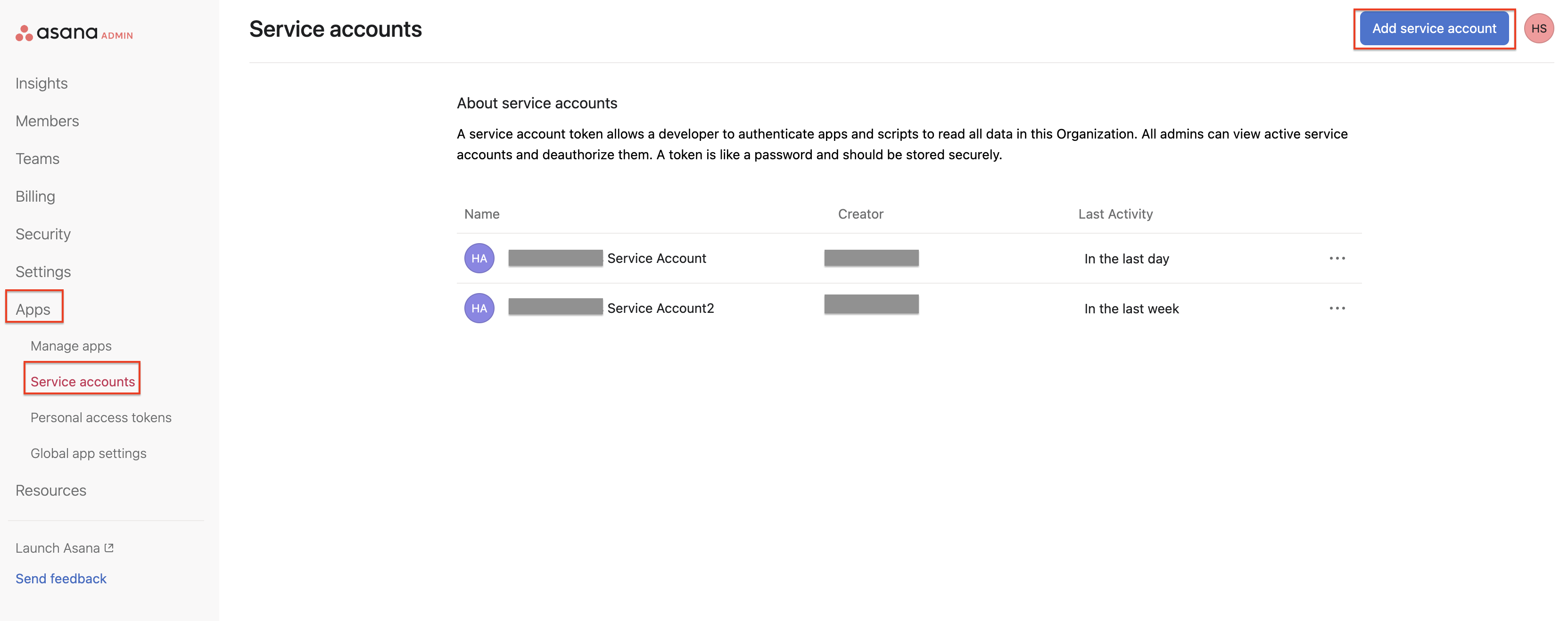Click the Asana logo in sidebar
The image size is (1568, 621).
(x=57, y=33)
